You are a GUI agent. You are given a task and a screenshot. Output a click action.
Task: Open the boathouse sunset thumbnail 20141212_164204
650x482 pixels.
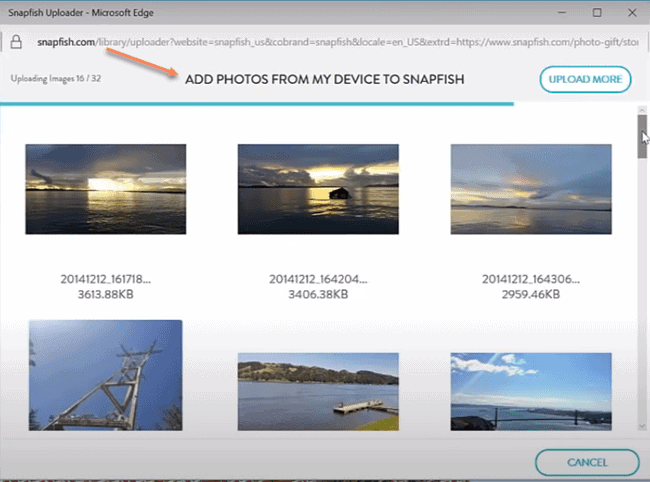tap(318, 189)
